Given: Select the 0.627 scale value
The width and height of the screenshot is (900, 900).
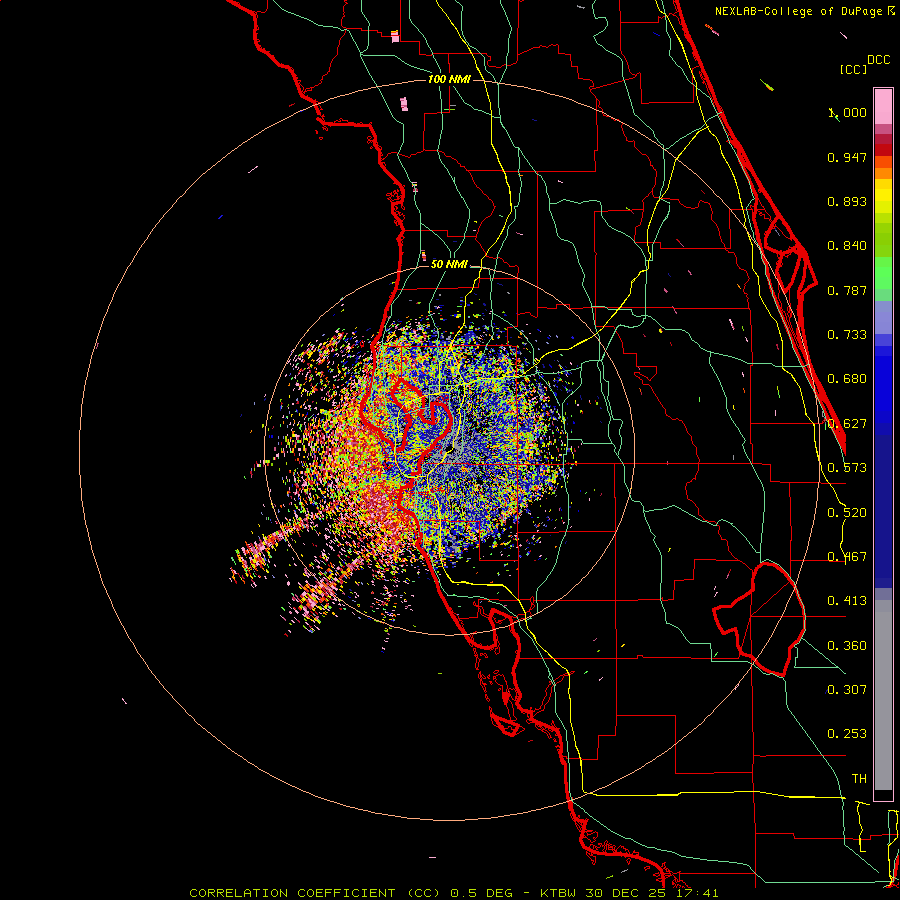Looking at the screenshot, I should click(x=847, y=424).
